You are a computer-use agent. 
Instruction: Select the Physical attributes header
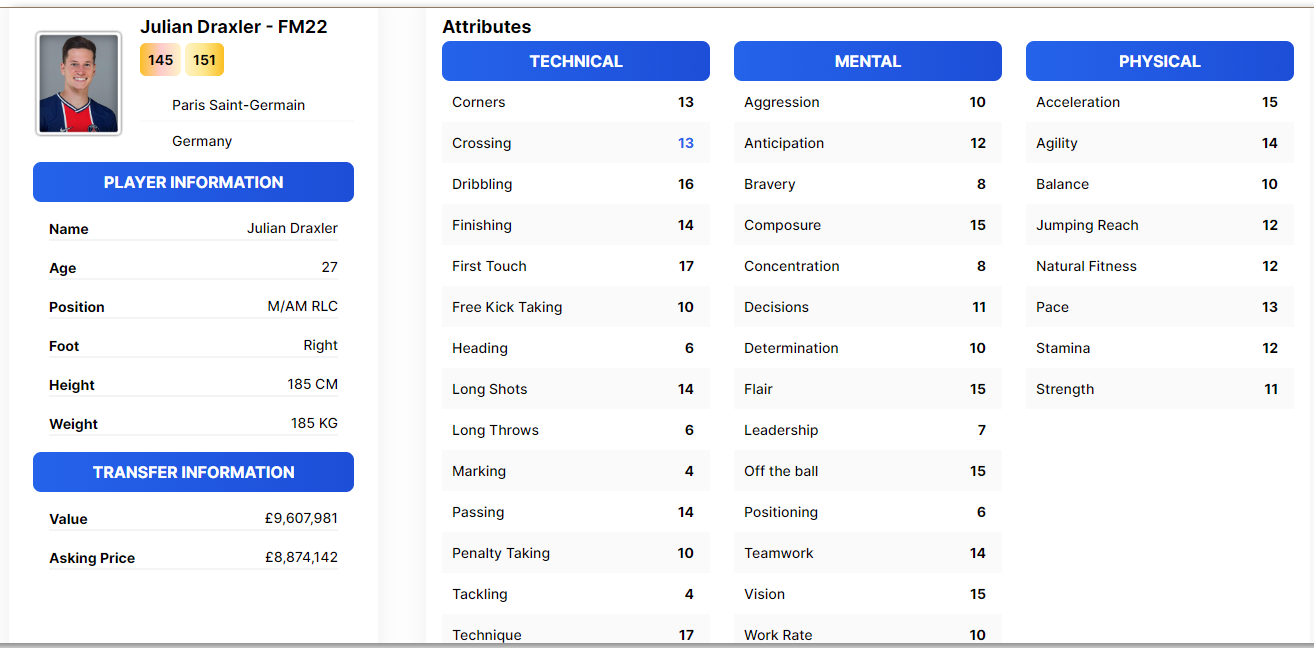(x=1160, y=61)
